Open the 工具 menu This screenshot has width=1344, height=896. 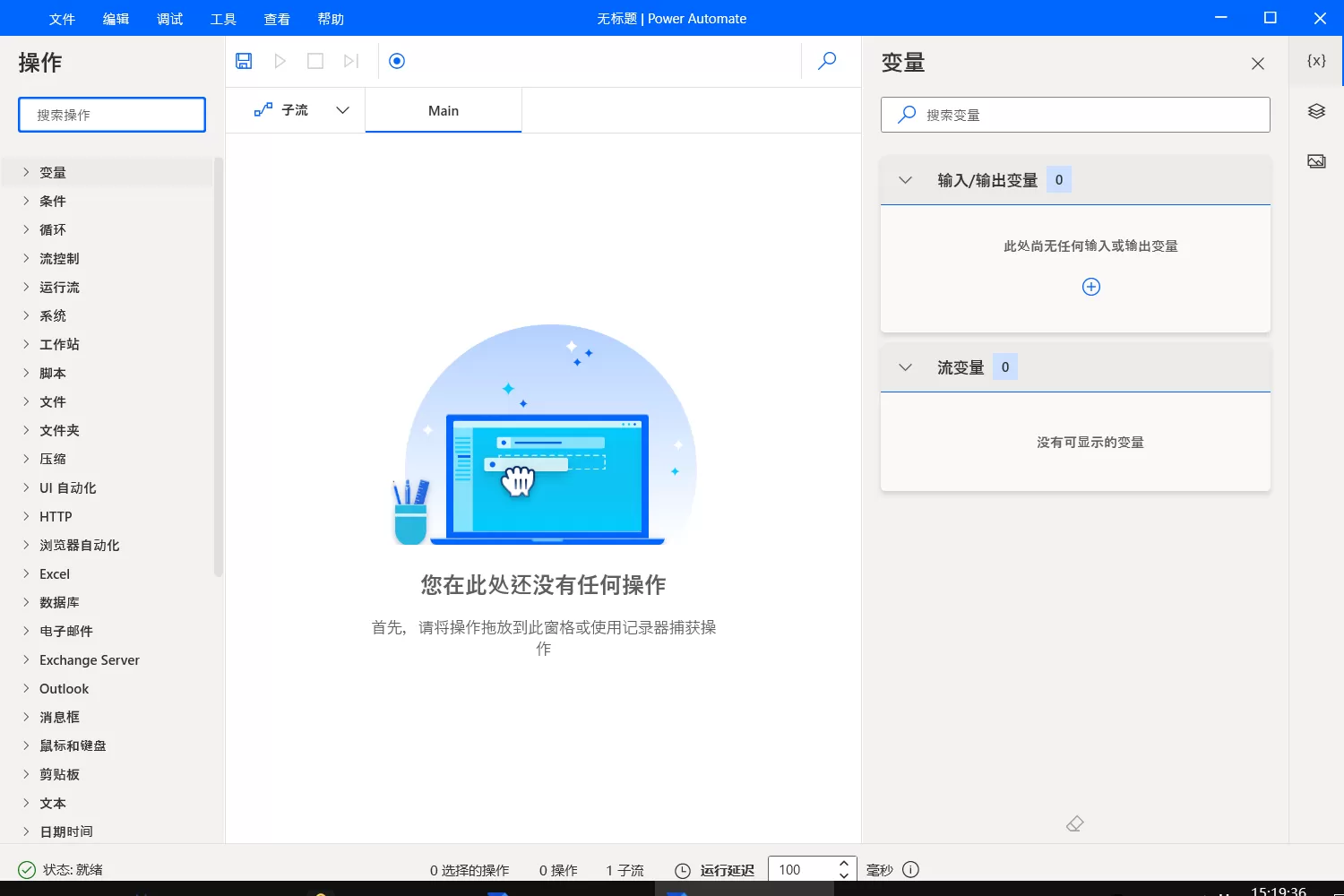pyautogui.click(x=223, y=18)
